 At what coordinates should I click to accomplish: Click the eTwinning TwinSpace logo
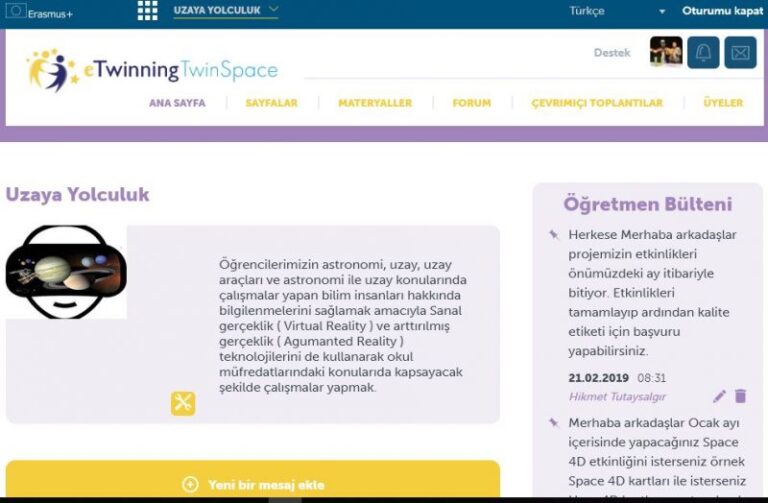153,70
